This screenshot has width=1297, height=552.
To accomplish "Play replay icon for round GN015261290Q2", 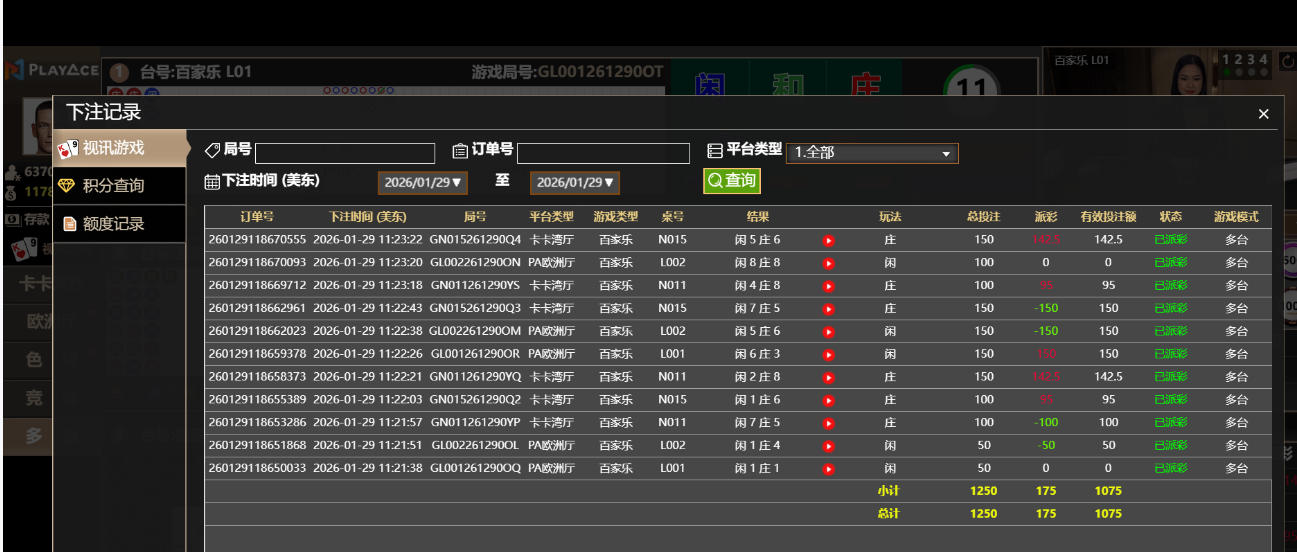I will [828, 400].
